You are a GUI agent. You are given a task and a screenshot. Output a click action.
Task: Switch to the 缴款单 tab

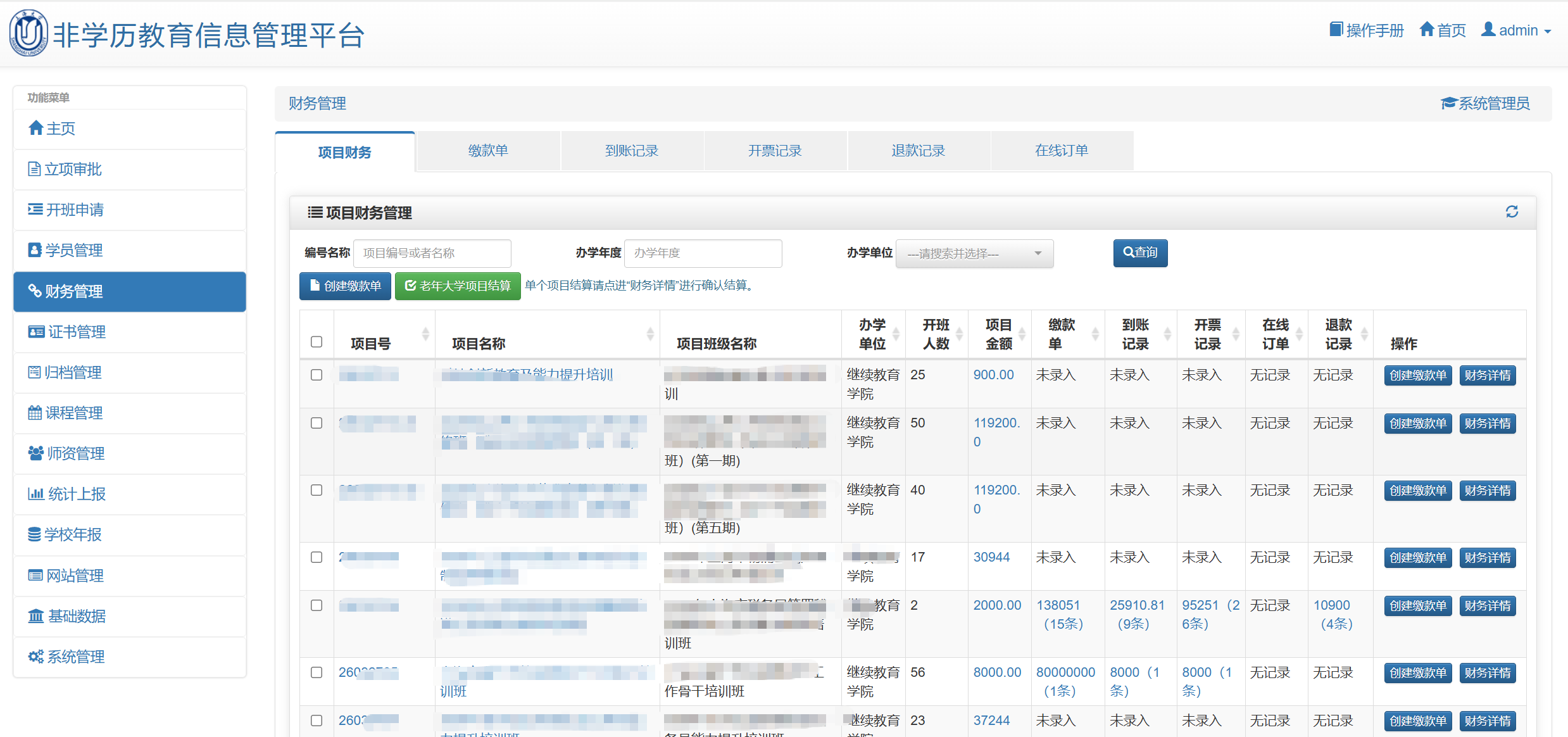pos(488,151)
